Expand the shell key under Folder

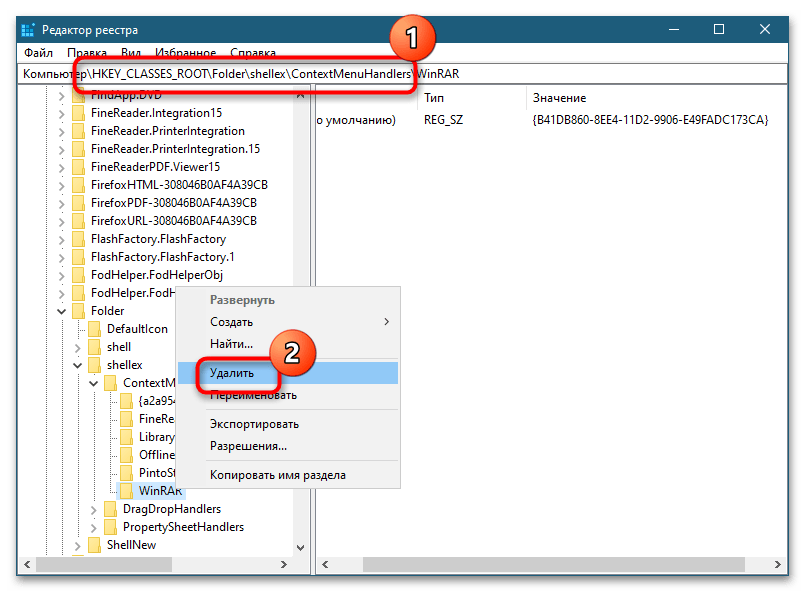click(78, 347)
